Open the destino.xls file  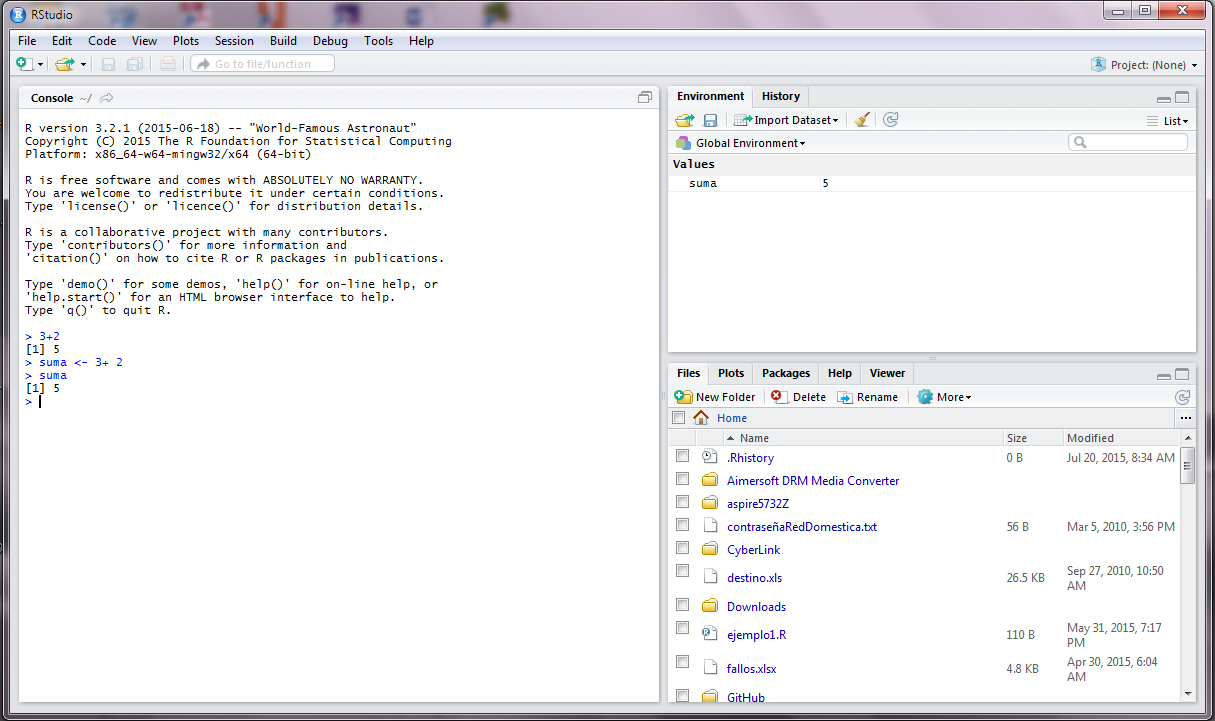click(x=754, y=576)
